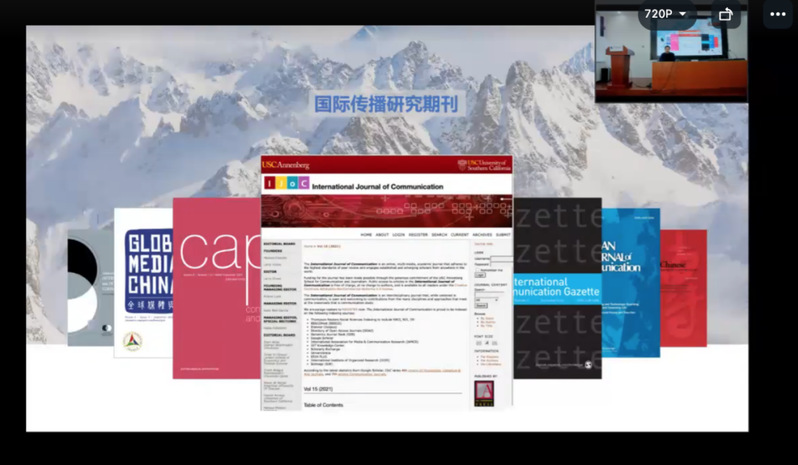The height and width of the screenshot is (465, 798).
Task: Click the Login button on IJoC sidebar
Action: [480, 275]
